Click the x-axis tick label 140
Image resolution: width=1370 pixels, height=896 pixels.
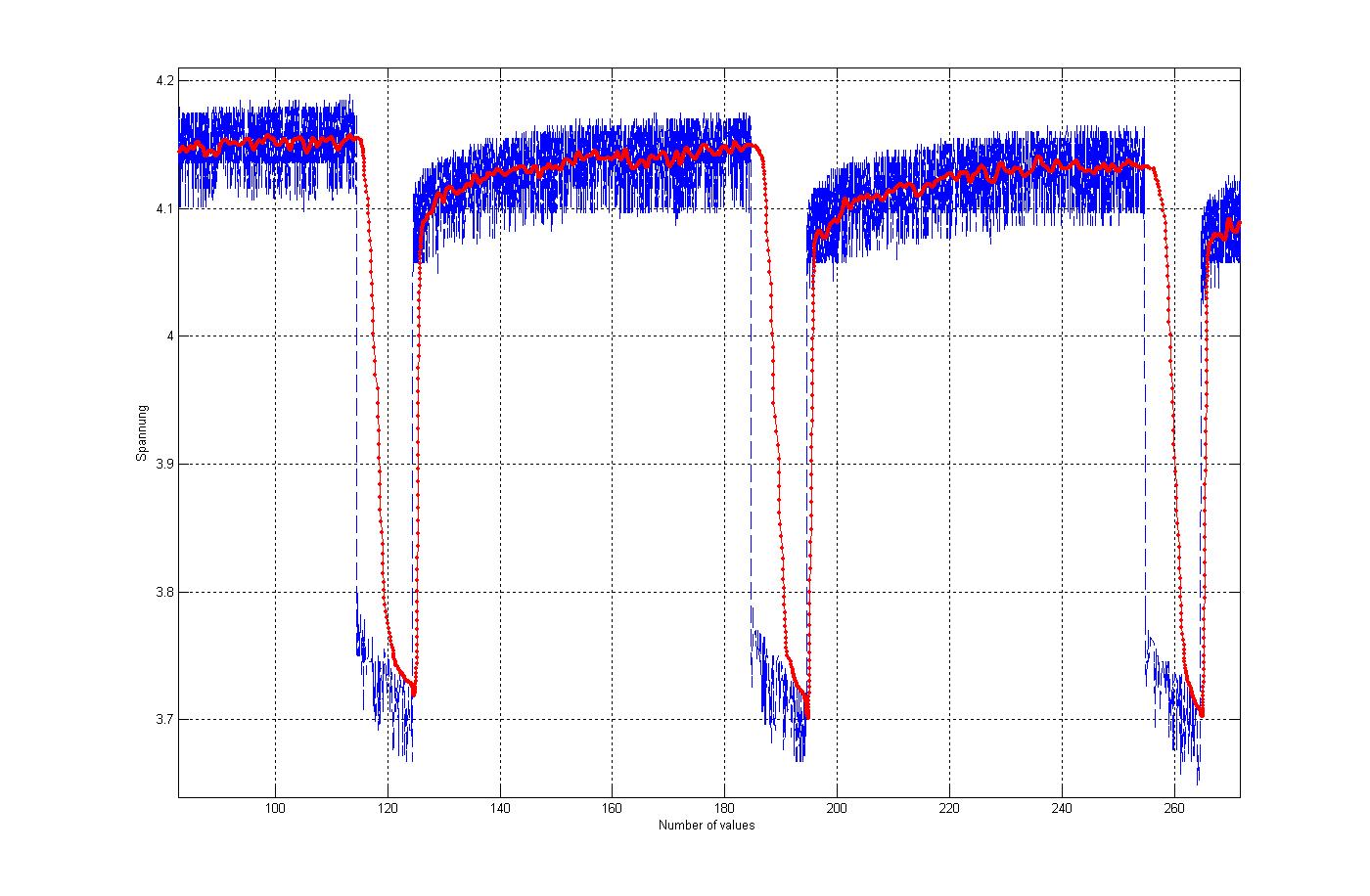tap(500, 808)
